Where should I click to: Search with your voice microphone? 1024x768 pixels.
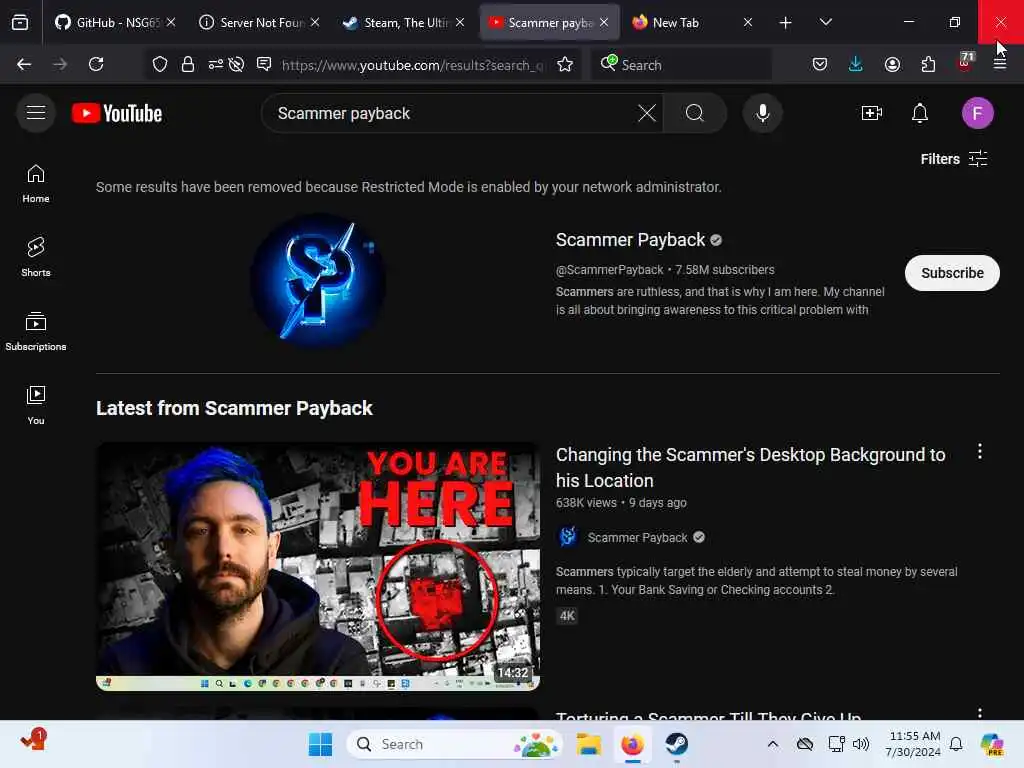click(762, 113)
